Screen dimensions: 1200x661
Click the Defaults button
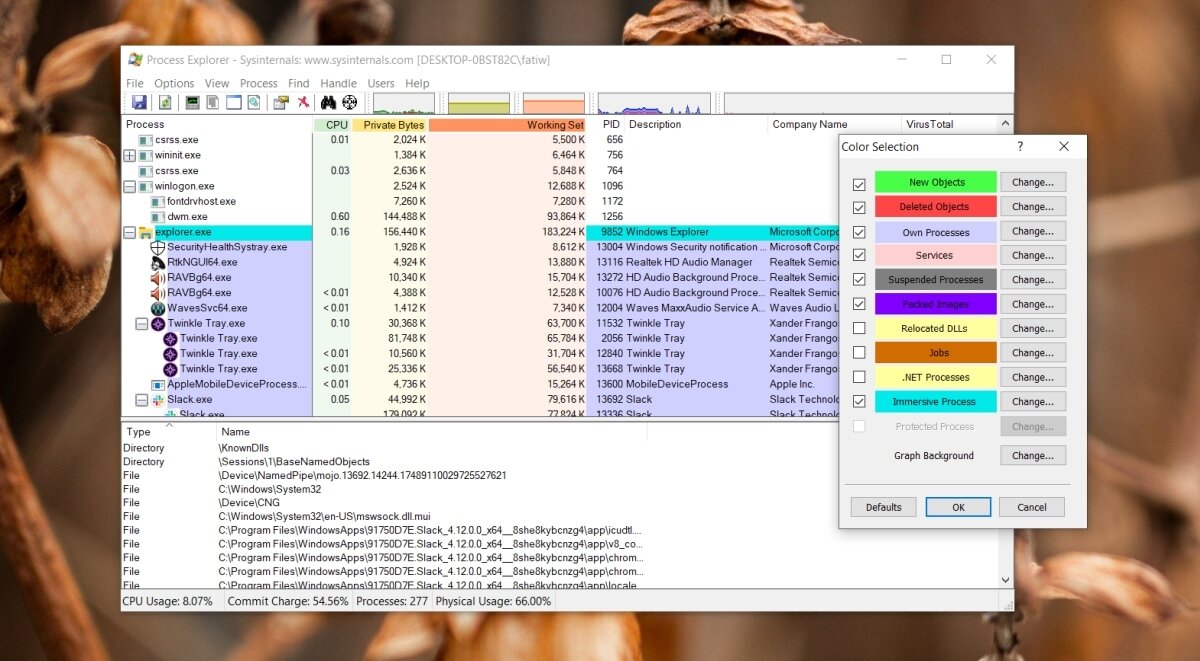pyautogui.click(x=883, y=507)
